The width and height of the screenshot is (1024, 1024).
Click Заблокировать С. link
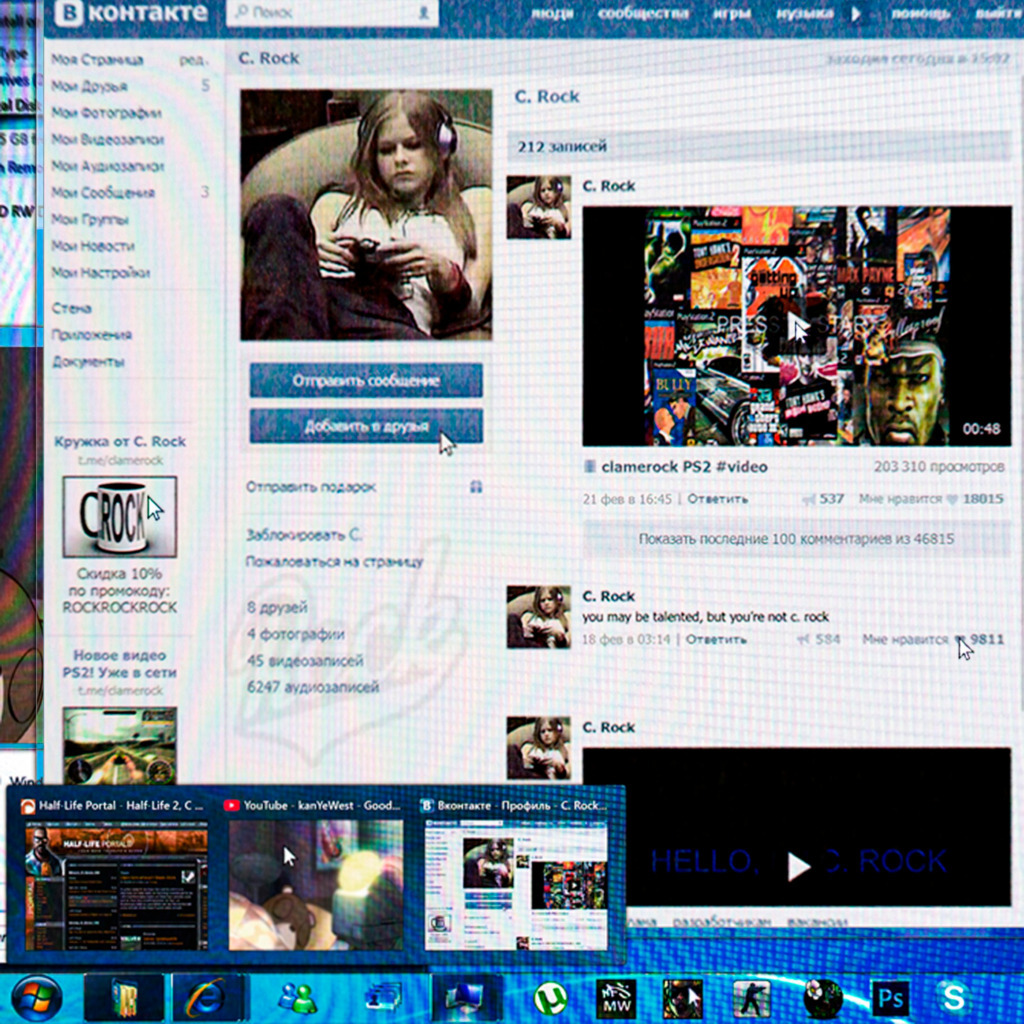pos(304,535)
